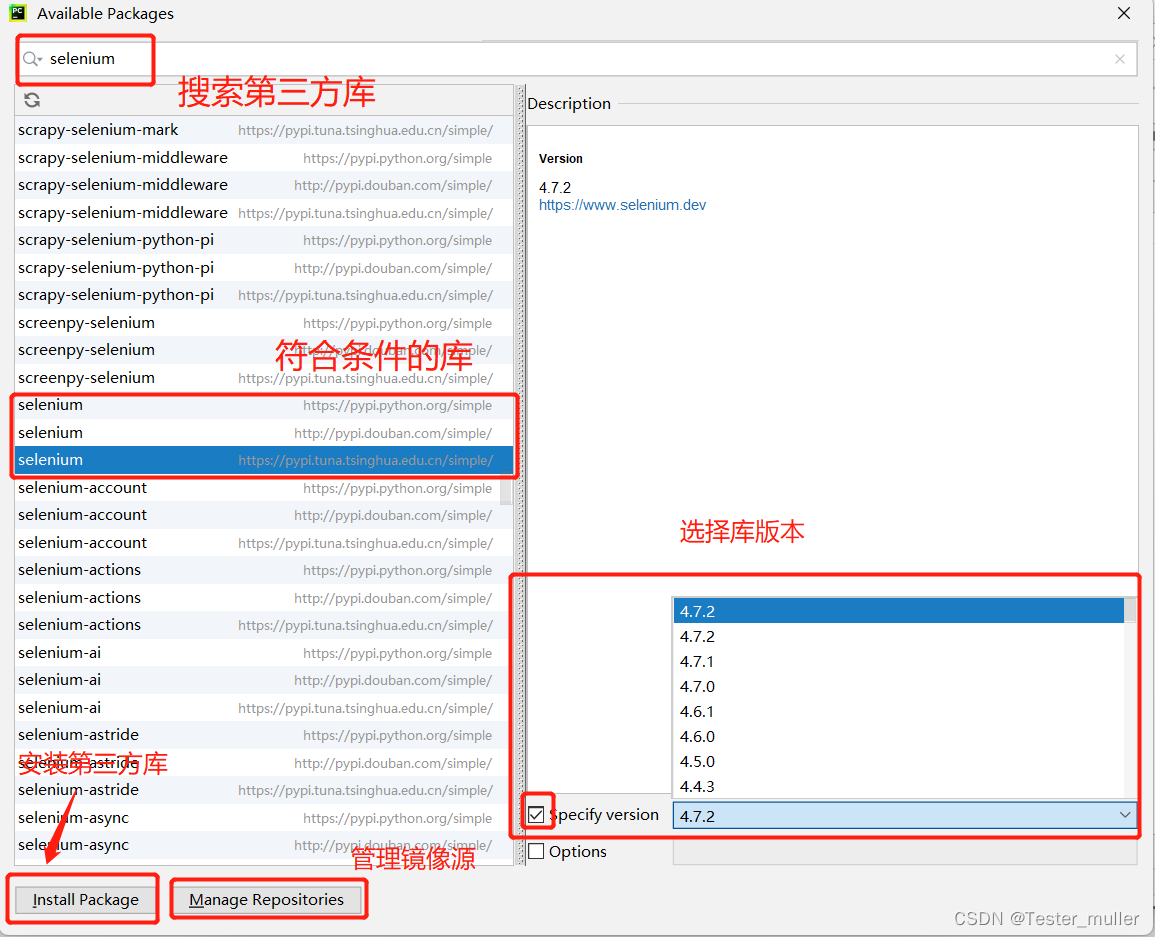Select selenium-account from pypi.python.org
The width and height of the screenshot is (1155, 937).
[264, 488]
